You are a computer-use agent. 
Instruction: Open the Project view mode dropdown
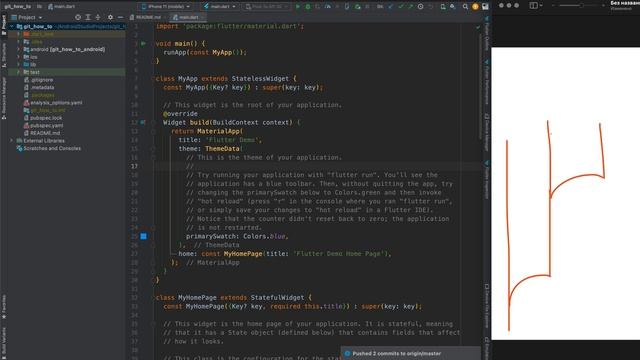[x=27, y=18]
